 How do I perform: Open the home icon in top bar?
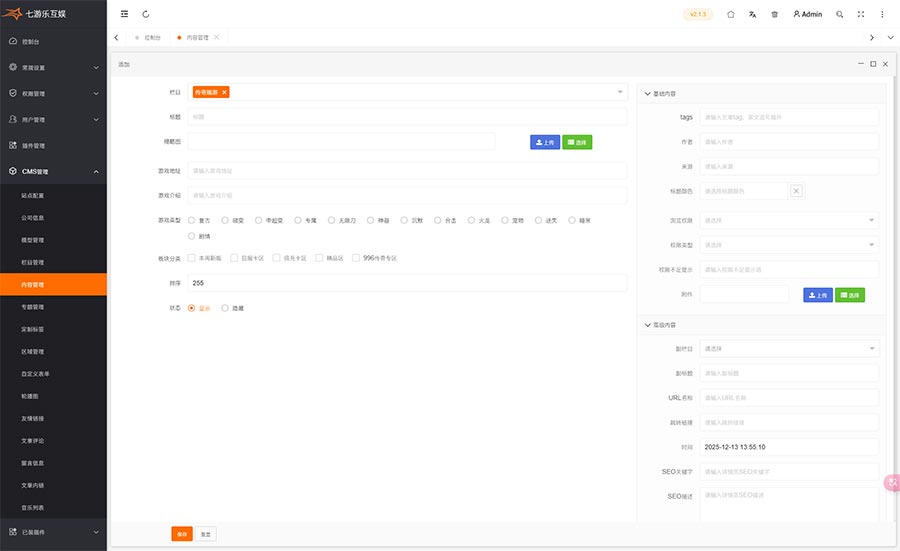click(x=730, y=14)
